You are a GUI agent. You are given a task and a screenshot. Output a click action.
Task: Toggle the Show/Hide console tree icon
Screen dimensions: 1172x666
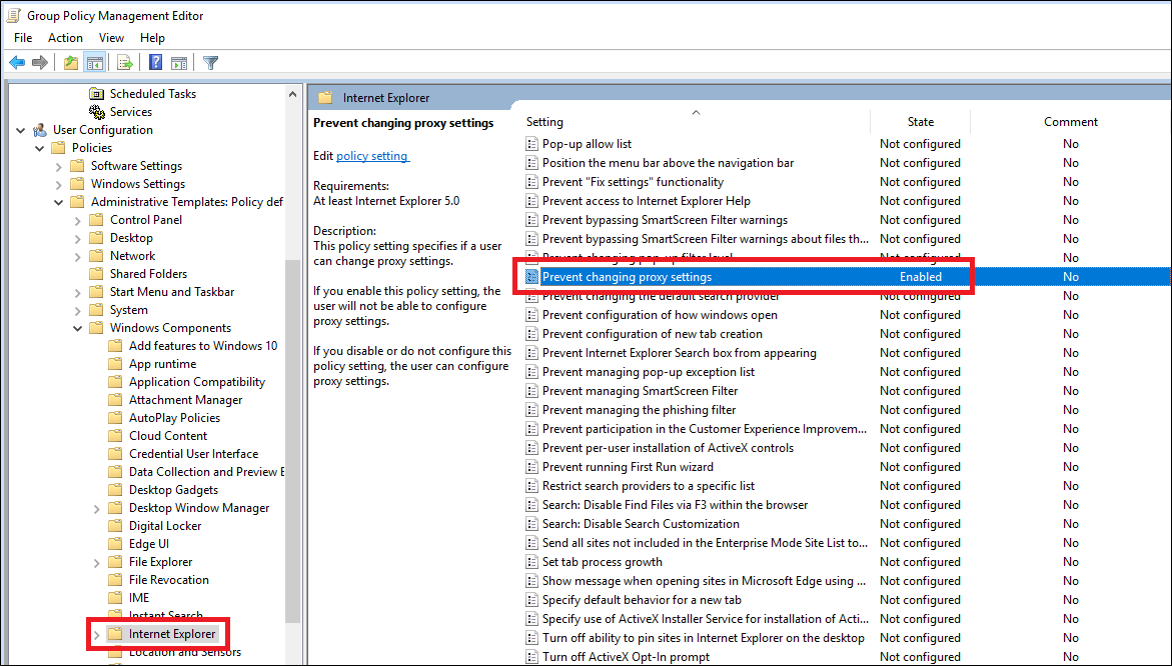pyautogui.click(x=94, y=63)
